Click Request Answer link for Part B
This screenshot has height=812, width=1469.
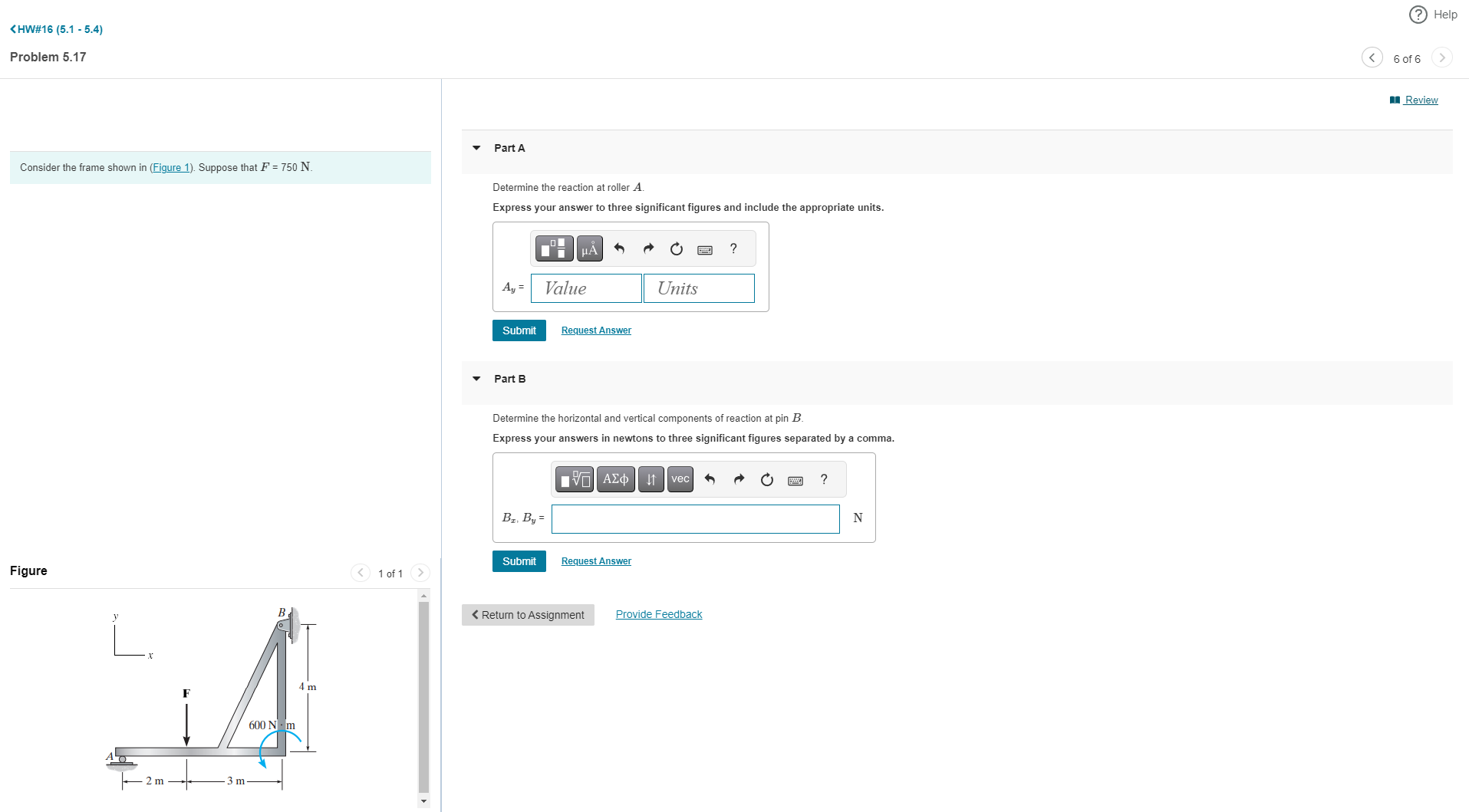(596, 561)
